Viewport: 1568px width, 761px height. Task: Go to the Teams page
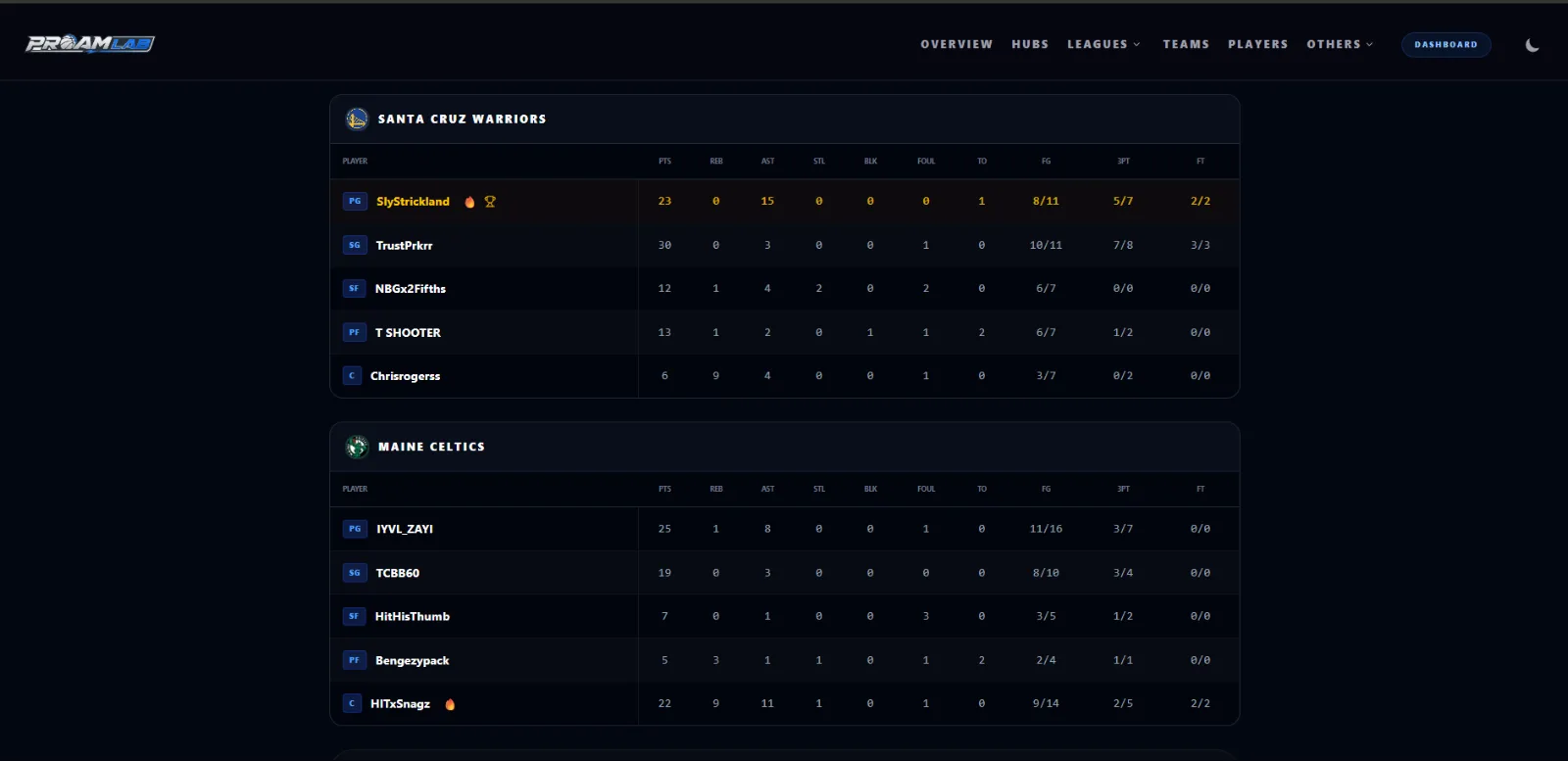coord(1186,44)
